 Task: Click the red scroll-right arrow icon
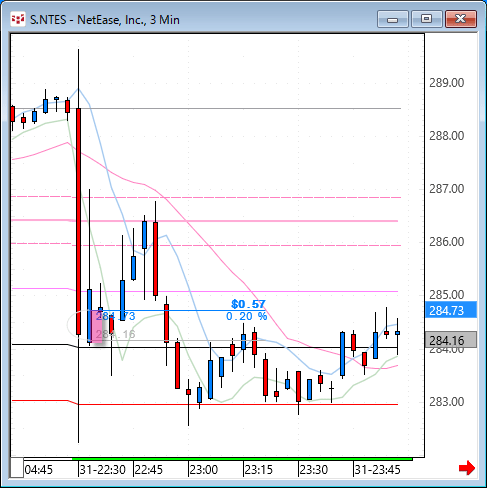point(467,468)
